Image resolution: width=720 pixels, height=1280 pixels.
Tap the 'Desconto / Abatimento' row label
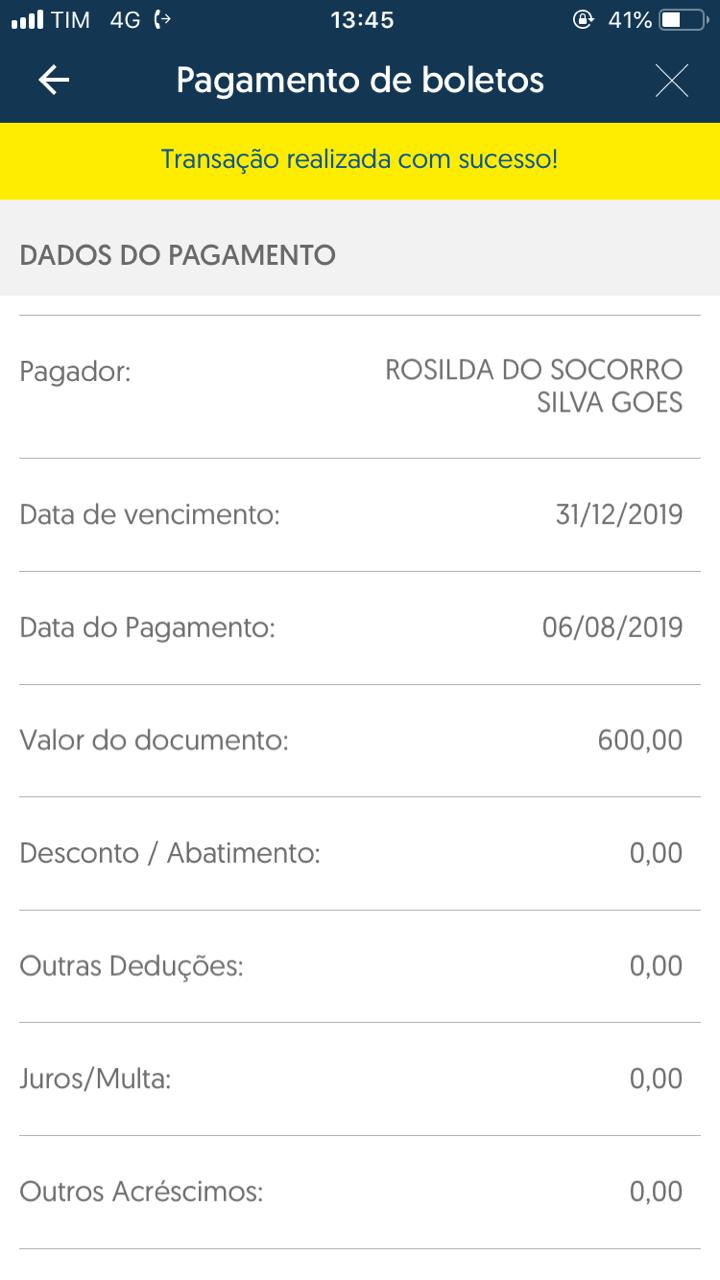170,854
